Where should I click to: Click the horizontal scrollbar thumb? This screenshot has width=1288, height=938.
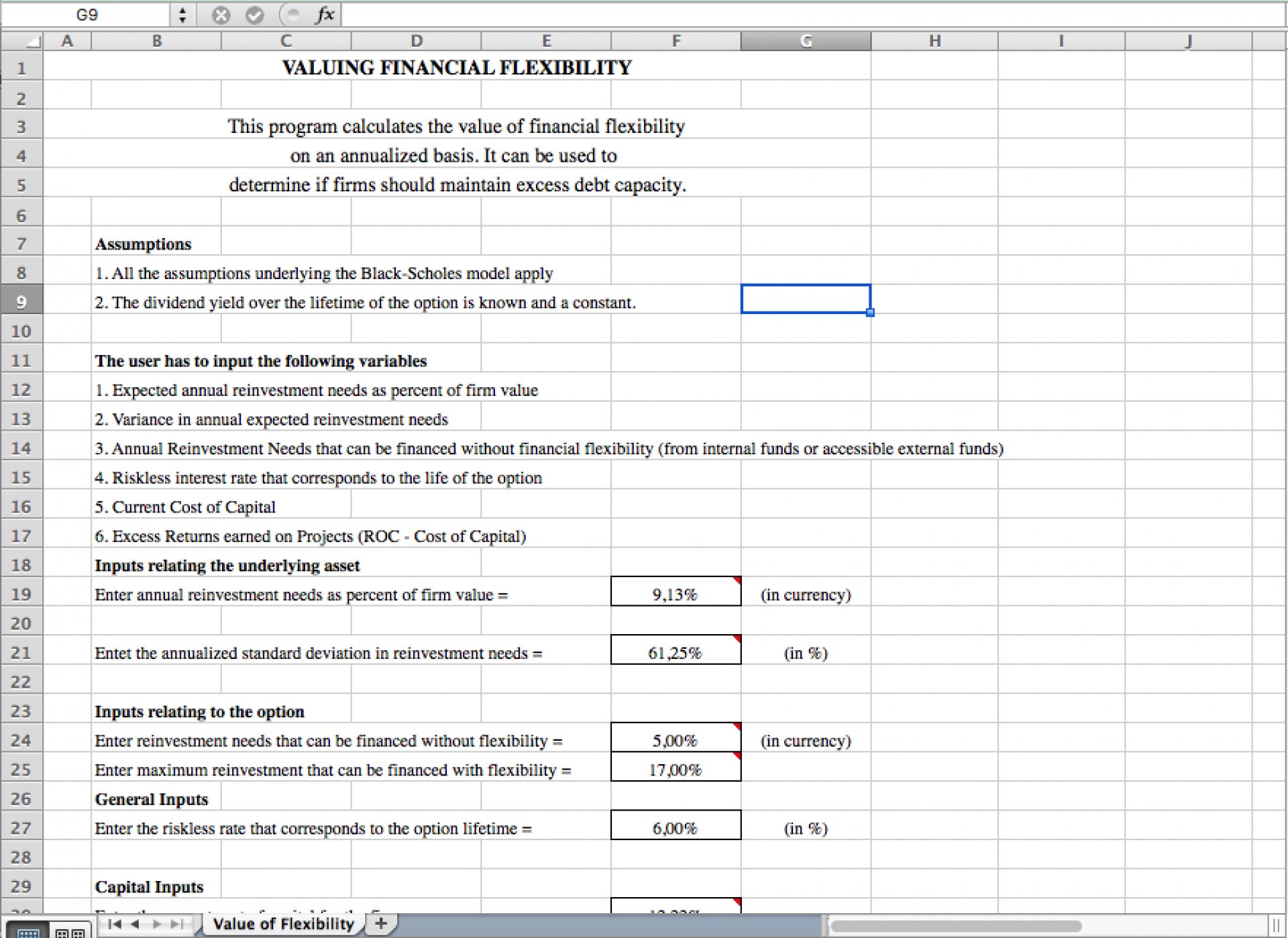(955, 927)
